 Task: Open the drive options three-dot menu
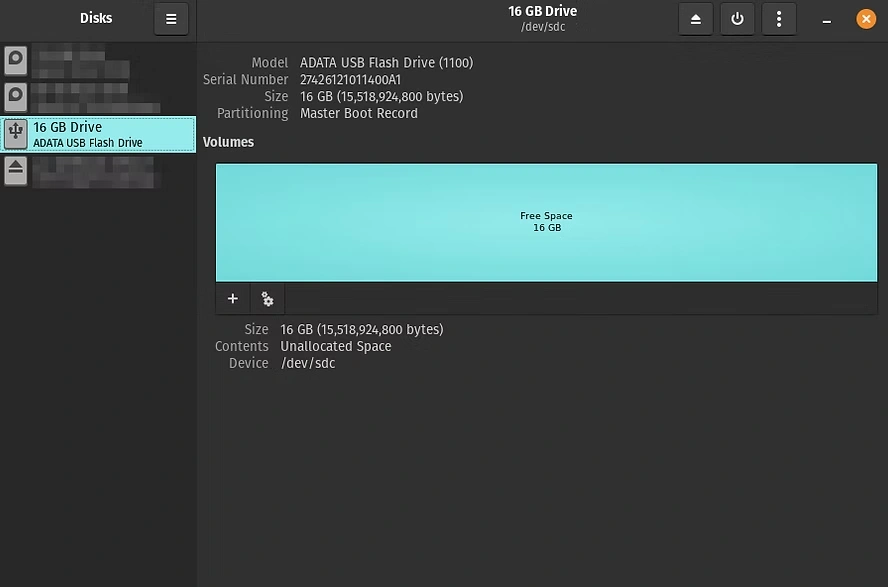[x=779, y=19]
